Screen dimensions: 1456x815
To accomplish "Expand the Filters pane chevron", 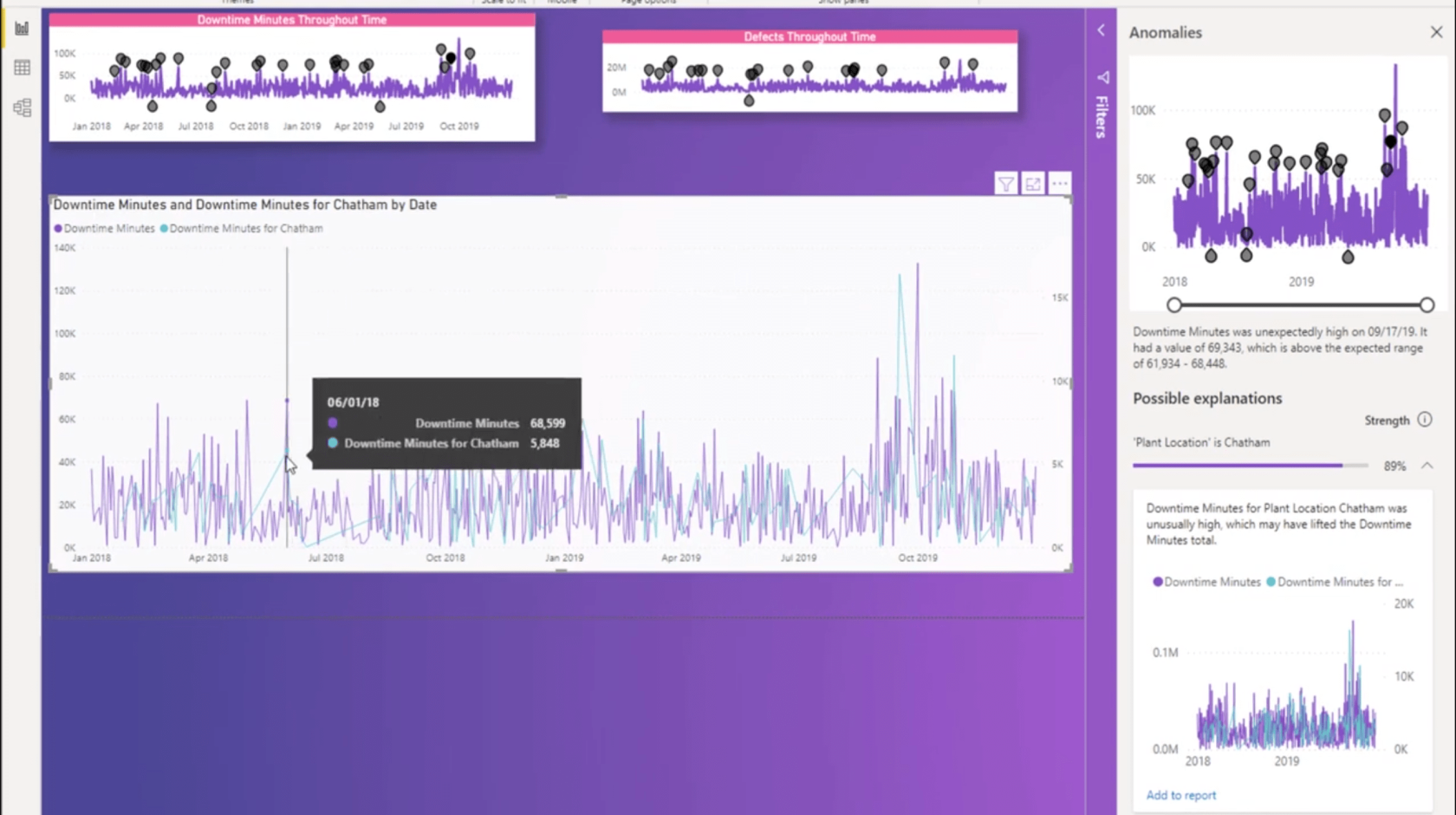I will [x=1101, y=30].
